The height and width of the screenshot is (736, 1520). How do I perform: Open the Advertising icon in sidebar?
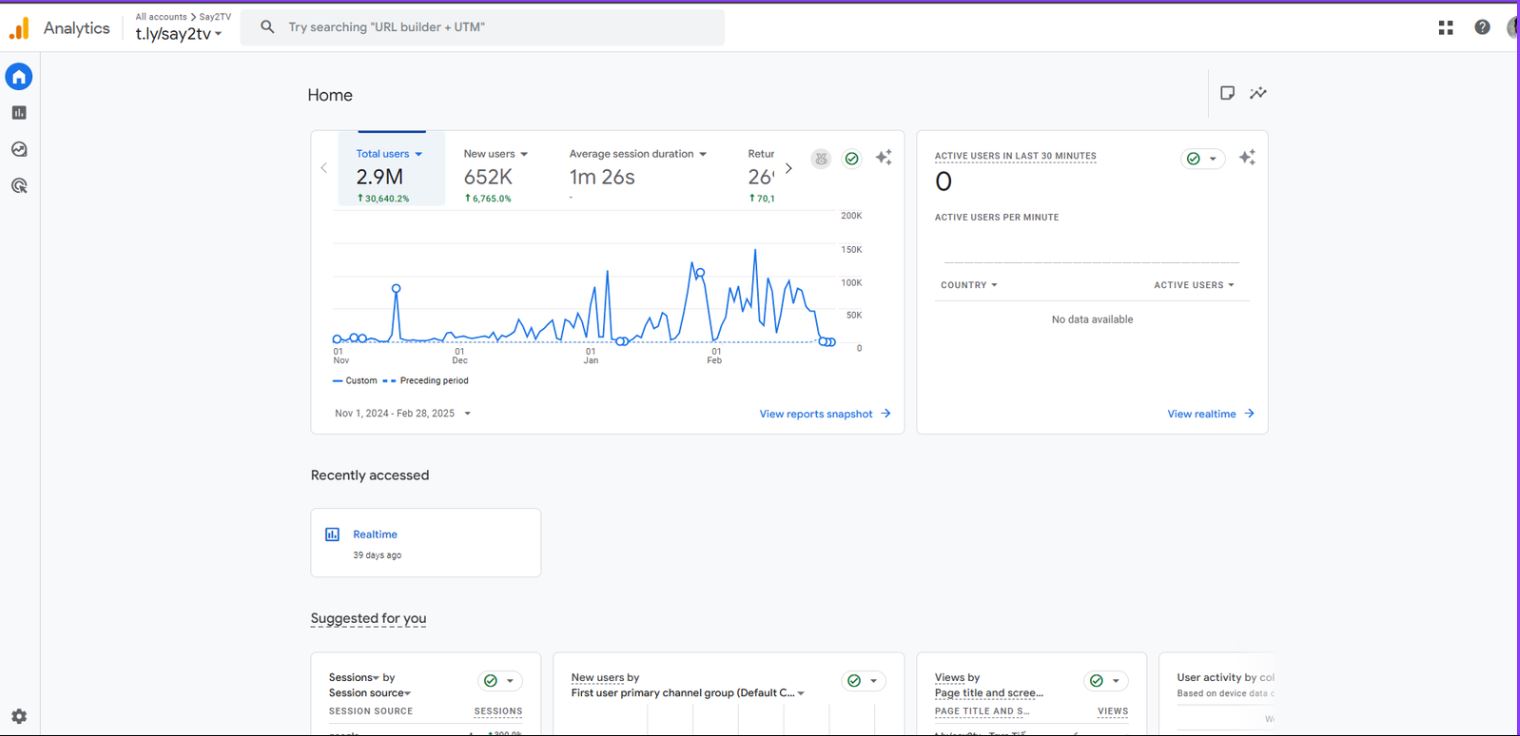pyautogui.click(x=19, y=186)
